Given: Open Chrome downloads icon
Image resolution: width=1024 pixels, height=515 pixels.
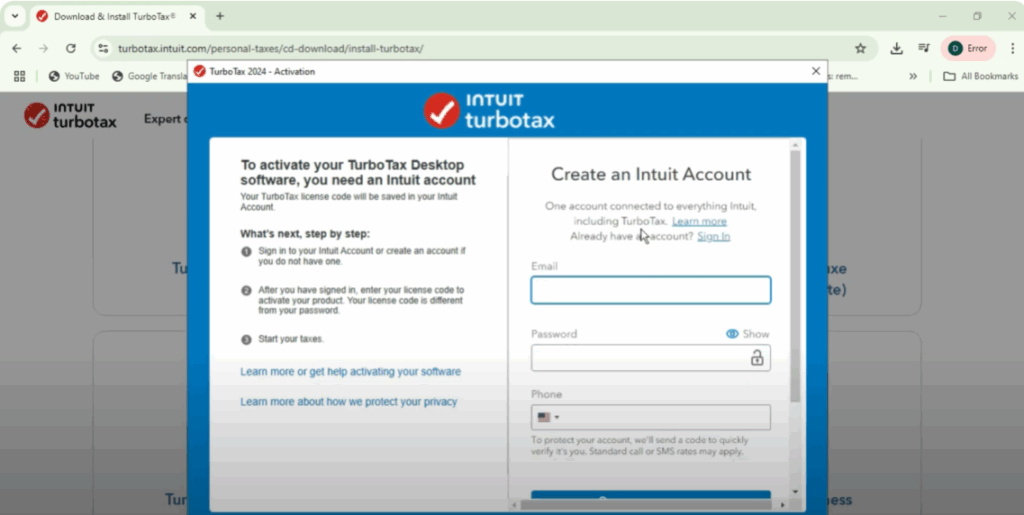Looking at the screenshot, I should [x=897, y=48].
